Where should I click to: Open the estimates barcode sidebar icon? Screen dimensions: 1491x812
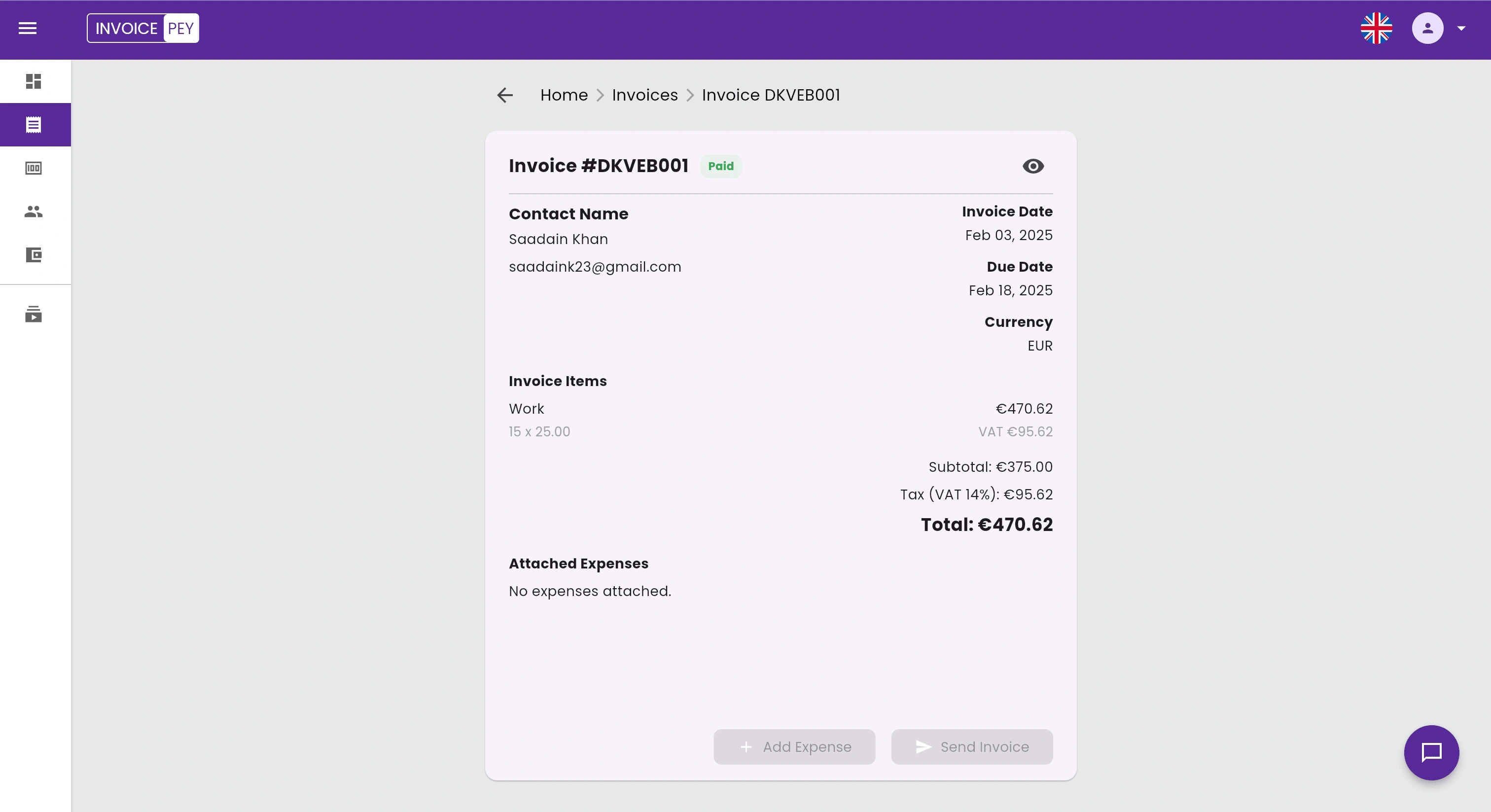(x=34, y=168)
